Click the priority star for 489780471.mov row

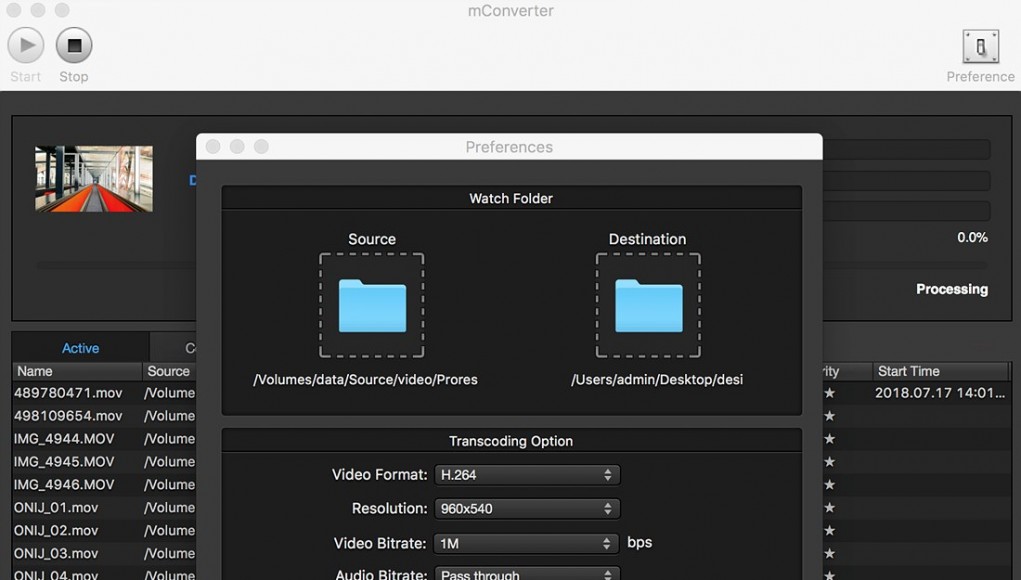coord(829,393)
